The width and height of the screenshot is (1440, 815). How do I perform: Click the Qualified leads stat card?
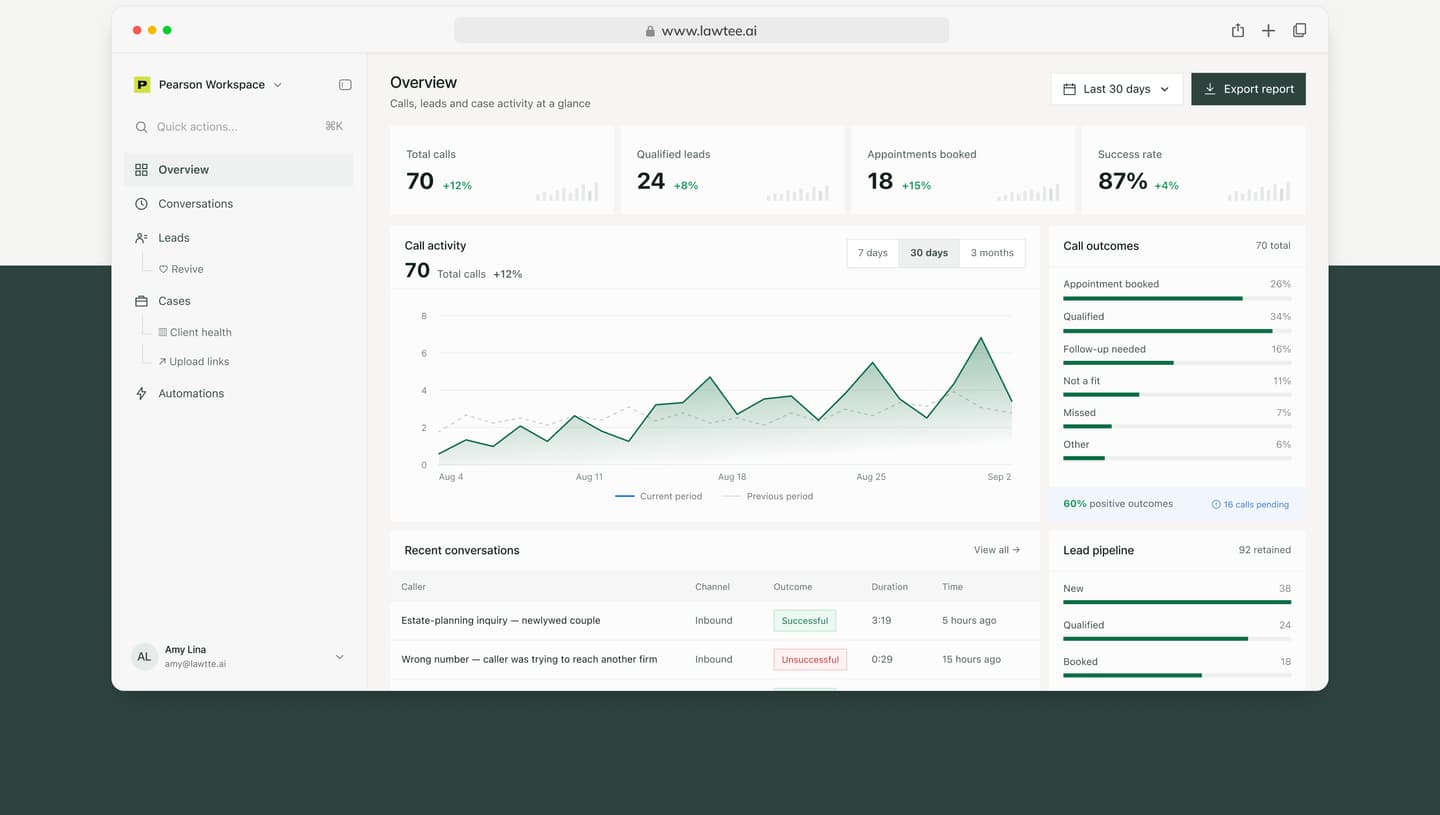click(733, 170)
